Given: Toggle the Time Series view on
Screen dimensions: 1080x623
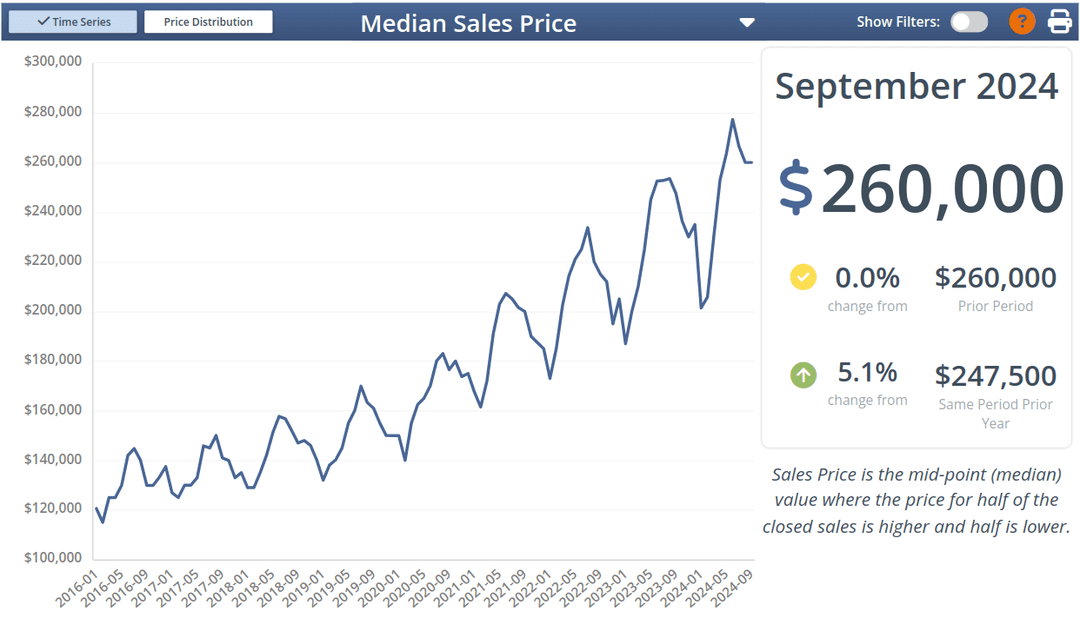Looking at the screenshot, I should [x=72, y=21].
